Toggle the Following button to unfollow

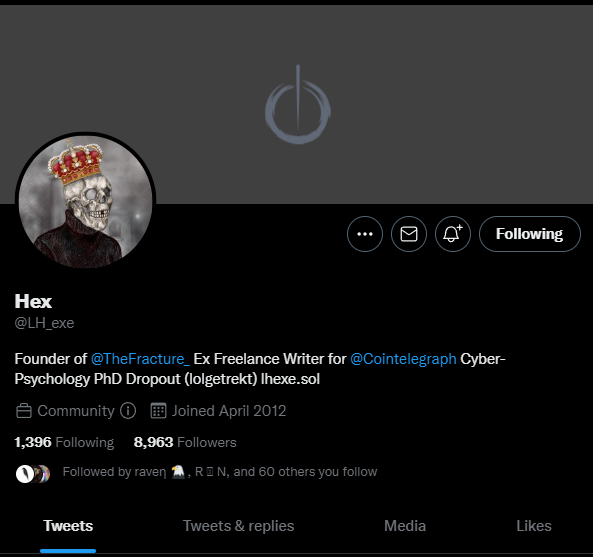(529, 234)
